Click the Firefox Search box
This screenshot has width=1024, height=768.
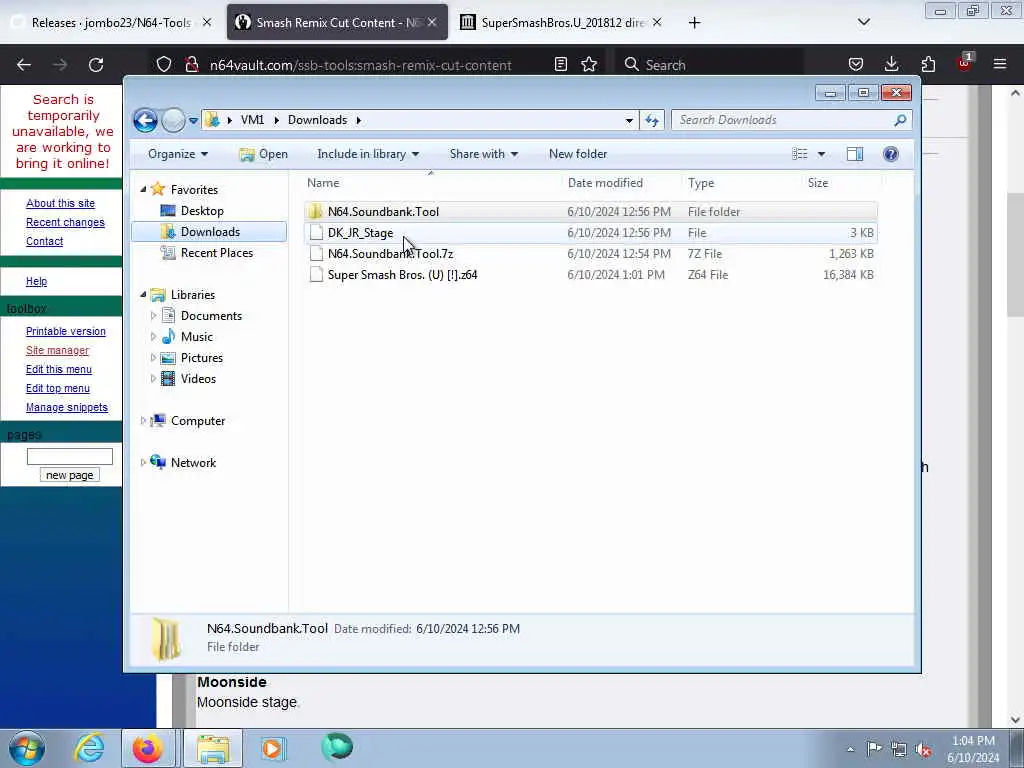[x=709, y=65]
